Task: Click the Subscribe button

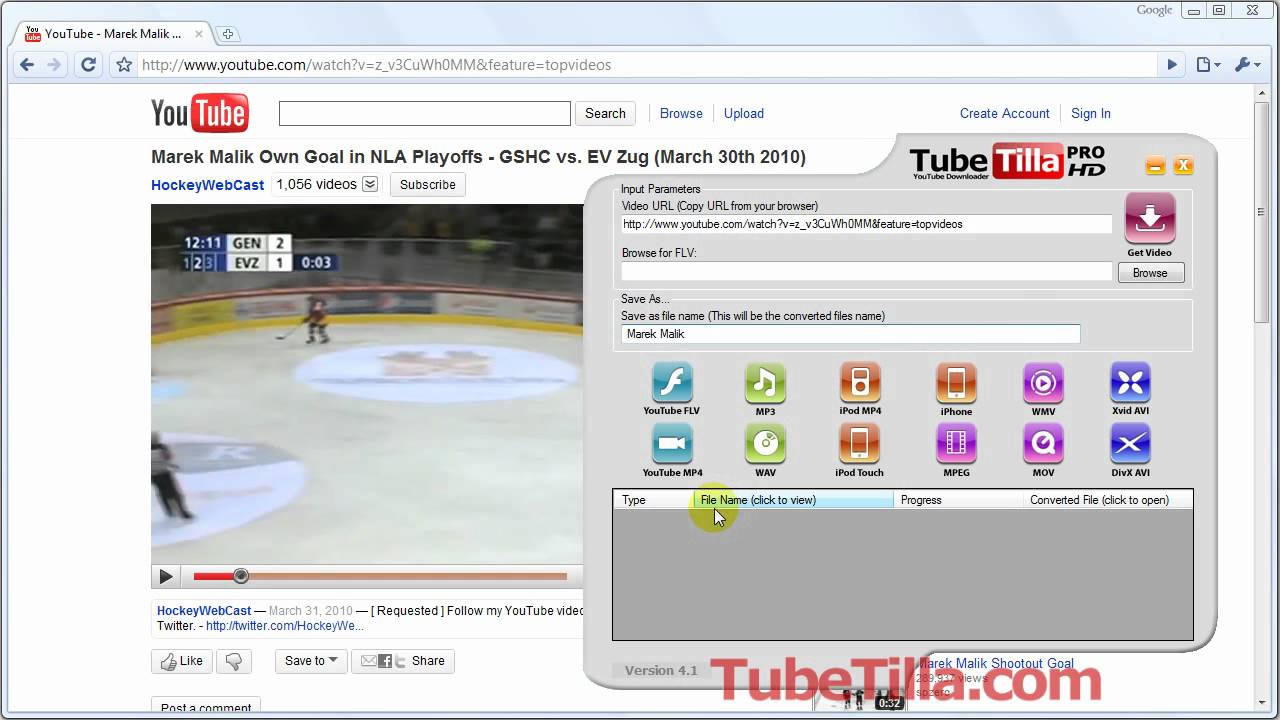Action: (427, 185)
